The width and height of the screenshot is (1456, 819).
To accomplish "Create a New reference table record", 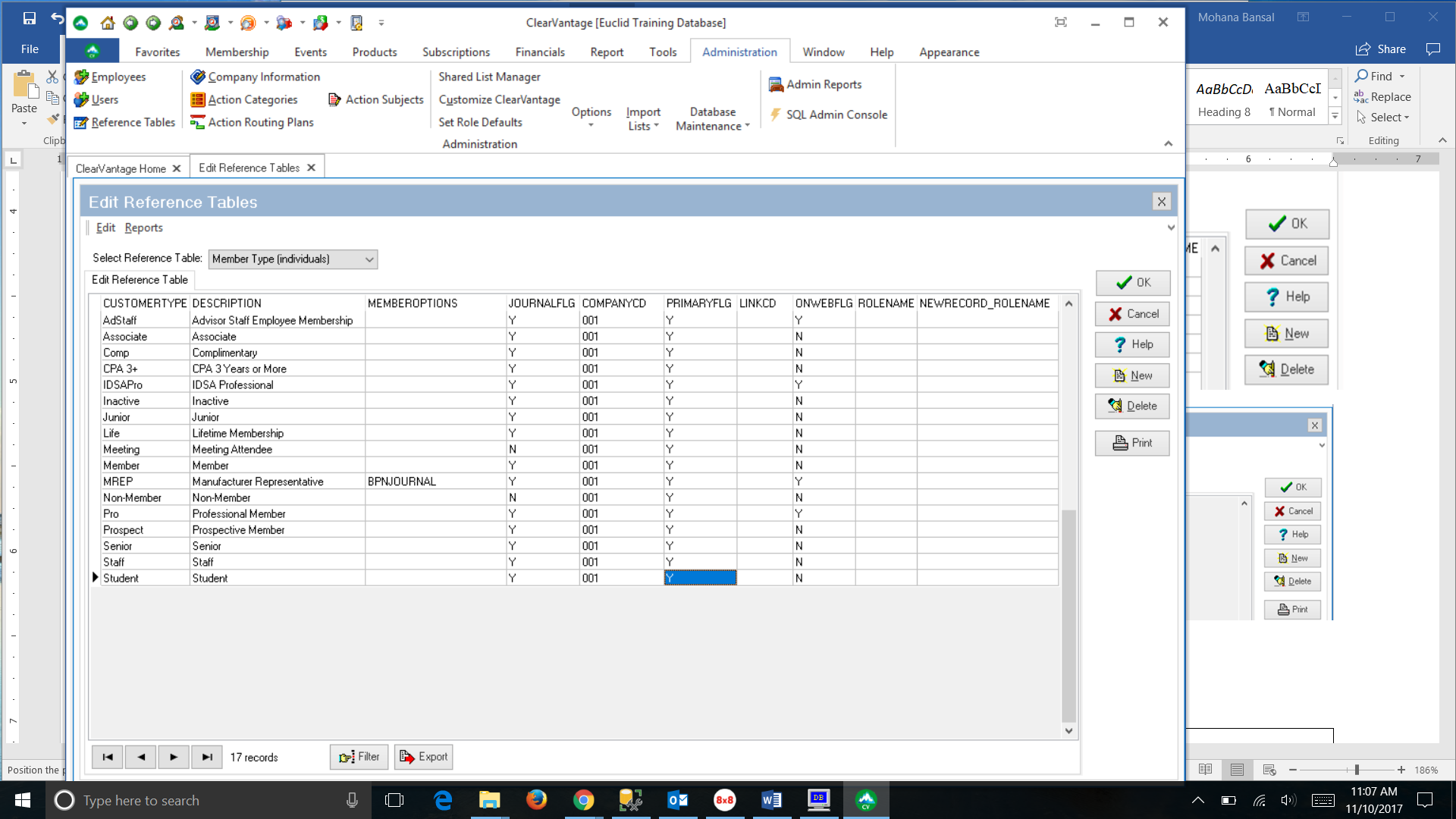I will point(1132,375).
